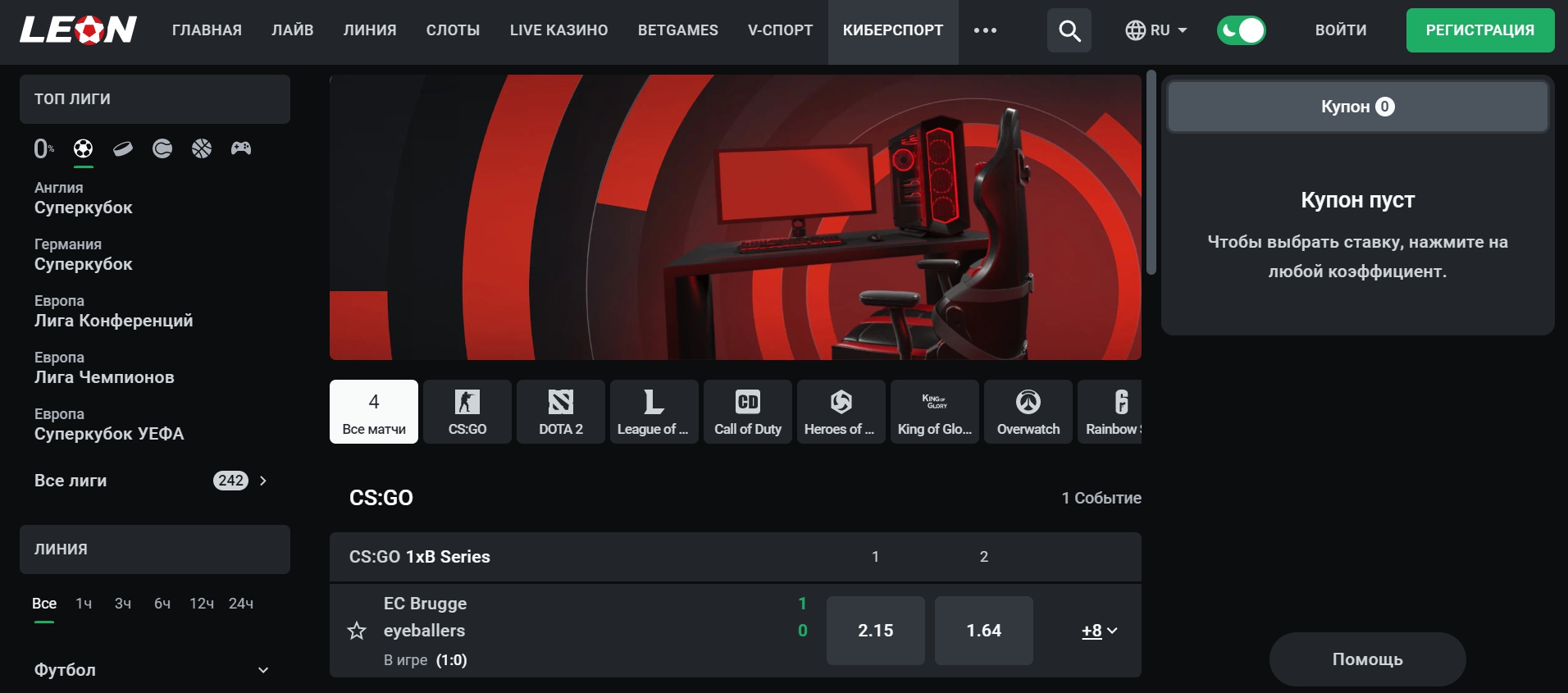Add EC Brugge match to favorites star
Viewport: 1568px width, 693px height.
click(357, 631)
